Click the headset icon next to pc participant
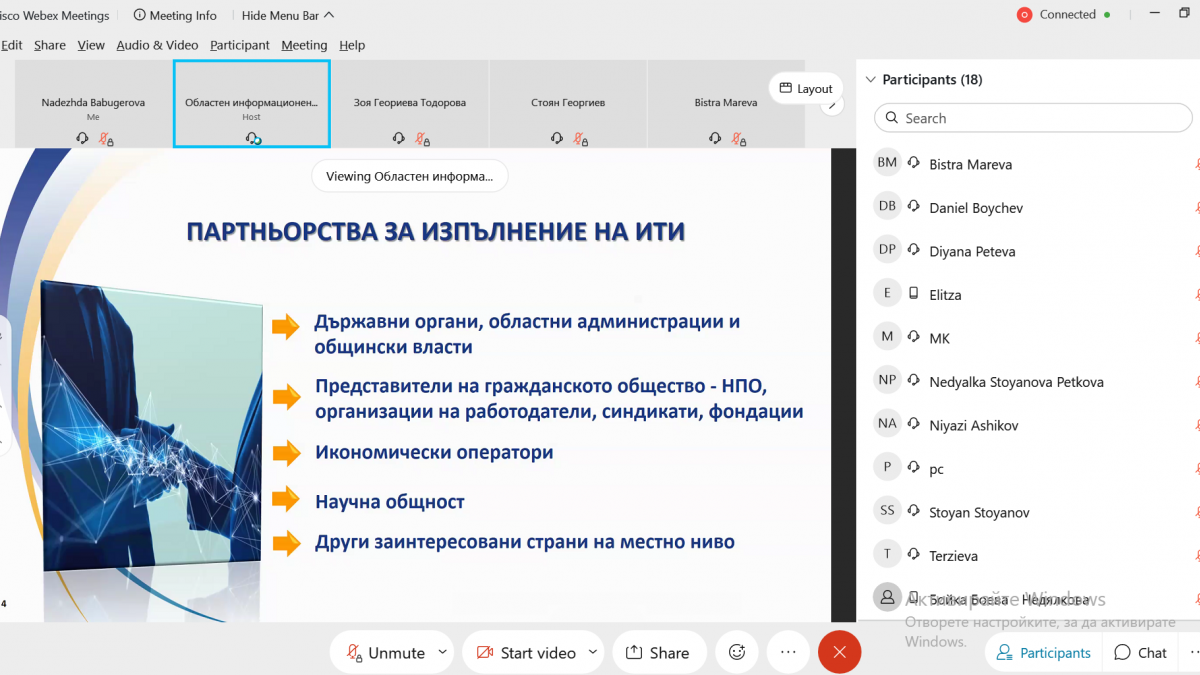 [913, 468]
